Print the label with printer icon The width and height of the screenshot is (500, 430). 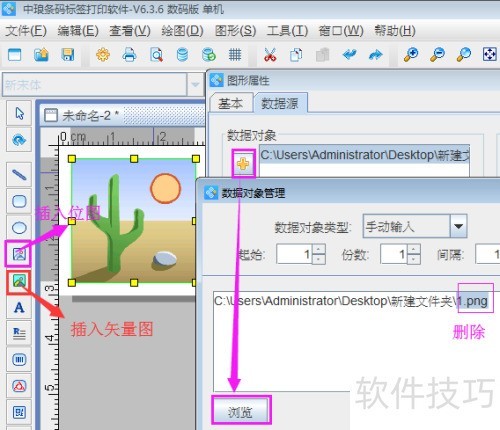tap(129, 54)
